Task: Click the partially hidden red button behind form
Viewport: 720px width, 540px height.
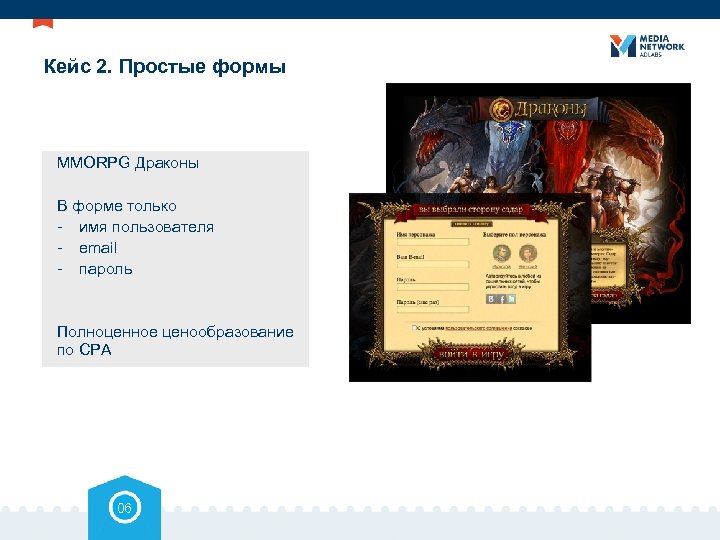Action: pyautogui.click(x=607, y=295)
